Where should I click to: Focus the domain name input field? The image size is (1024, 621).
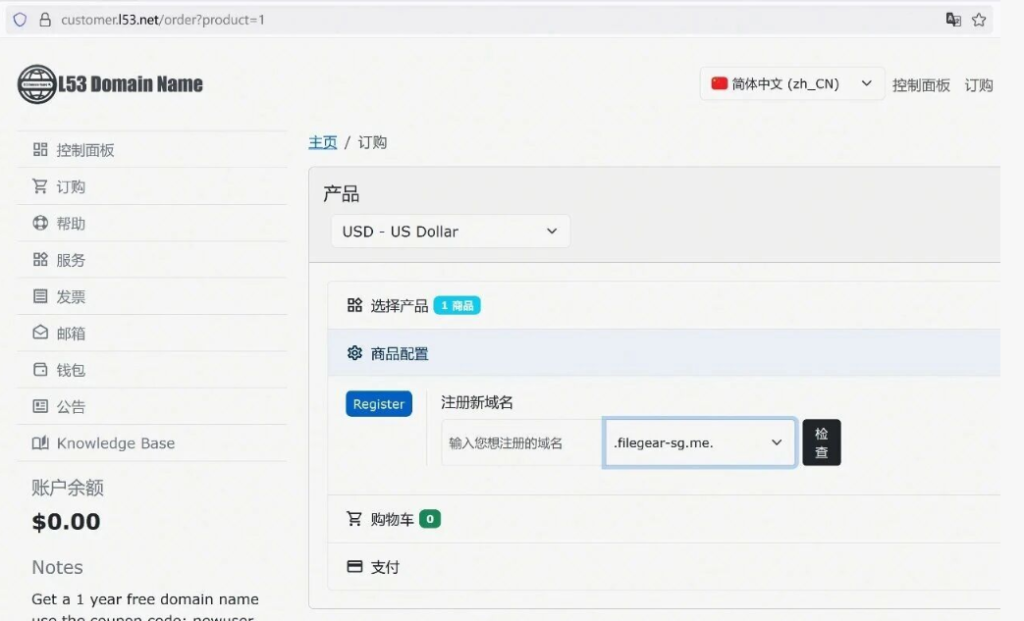coord(521,443)
